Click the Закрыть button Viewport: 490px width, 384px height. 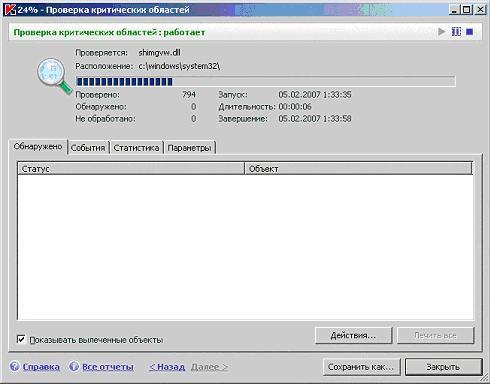point(443,367)
